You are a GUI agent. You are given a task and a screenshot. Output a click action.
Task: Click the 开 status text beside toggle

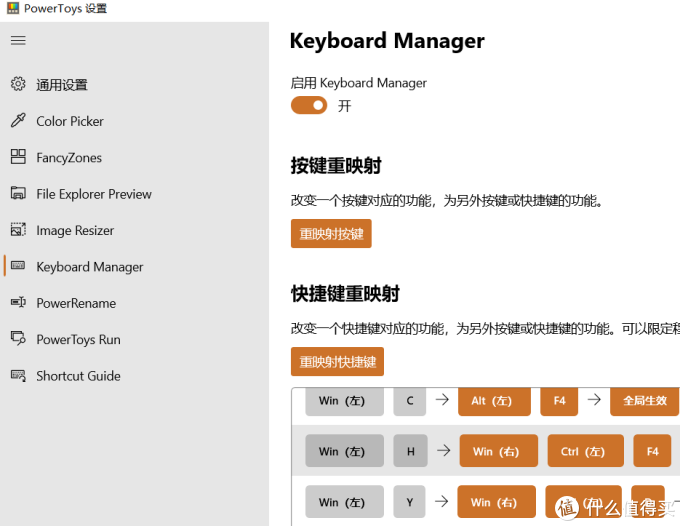pos(344,106)
